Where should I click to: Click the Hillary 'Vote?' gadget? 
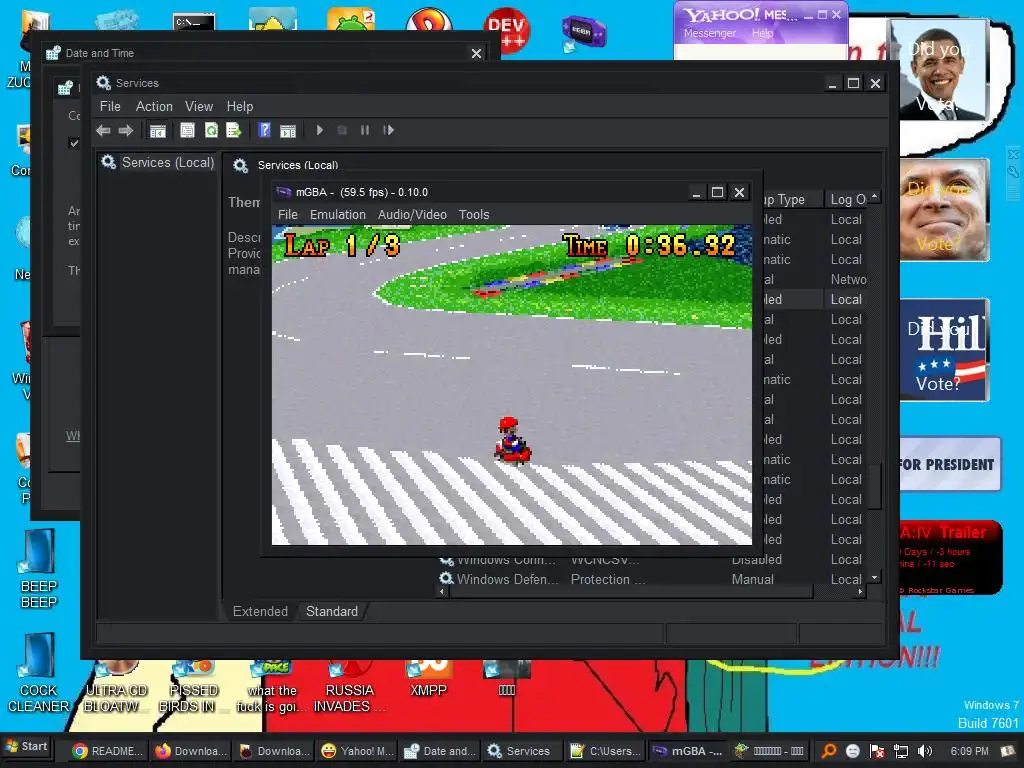pos(944,350)
